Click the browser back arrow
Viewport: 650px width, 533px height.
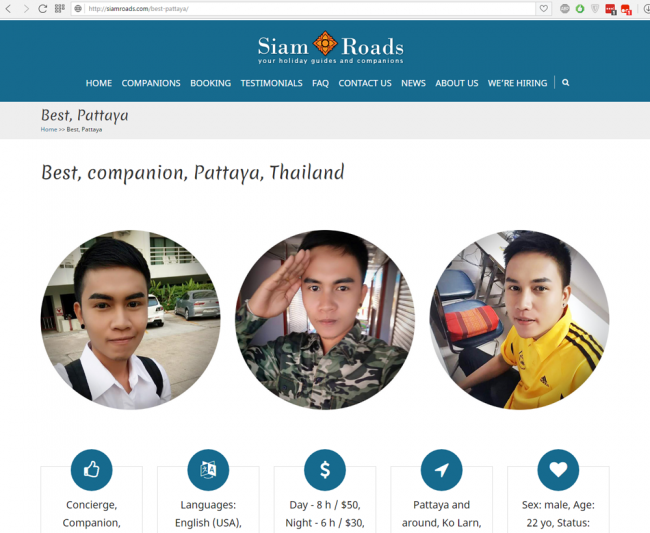click(8, 8)
